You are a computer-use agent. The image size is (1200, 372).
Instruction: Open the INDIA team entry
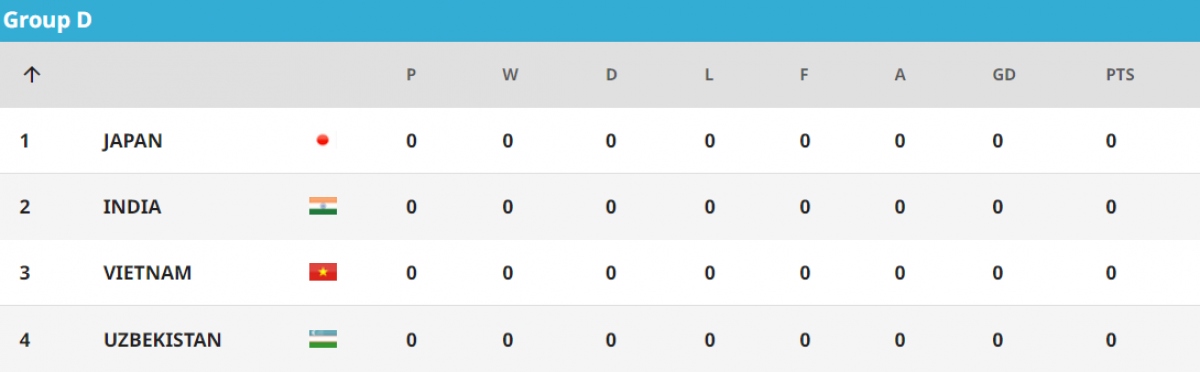132,207
